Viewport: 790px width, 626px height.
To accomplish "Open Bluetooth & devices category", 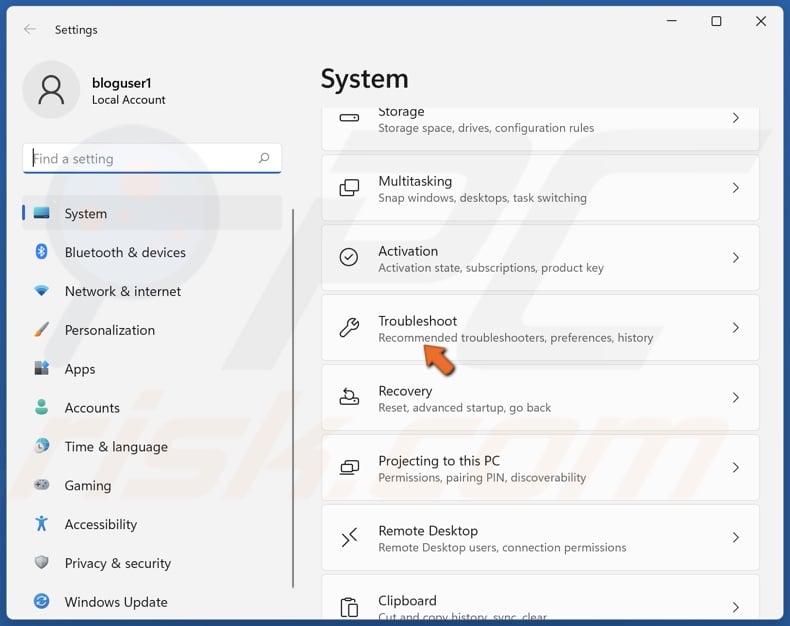I will tap(152, 252).
